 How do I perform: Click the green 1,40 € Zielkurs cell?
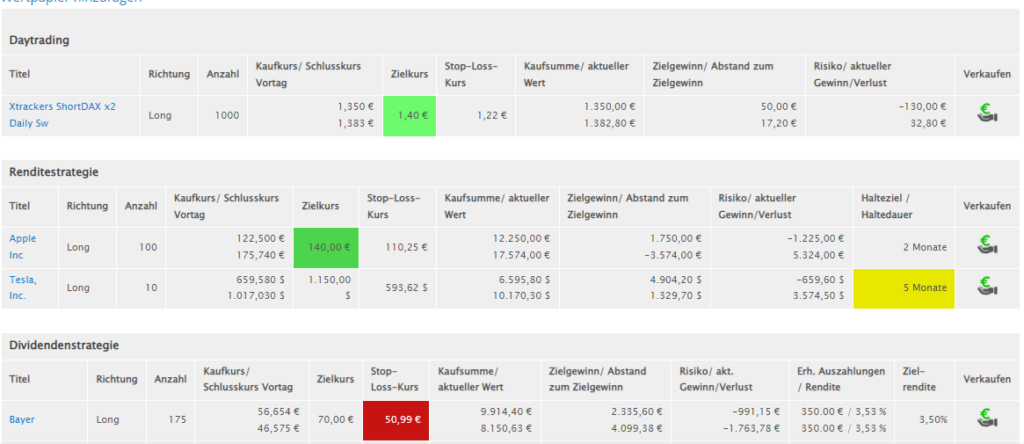tap(409, 116)
